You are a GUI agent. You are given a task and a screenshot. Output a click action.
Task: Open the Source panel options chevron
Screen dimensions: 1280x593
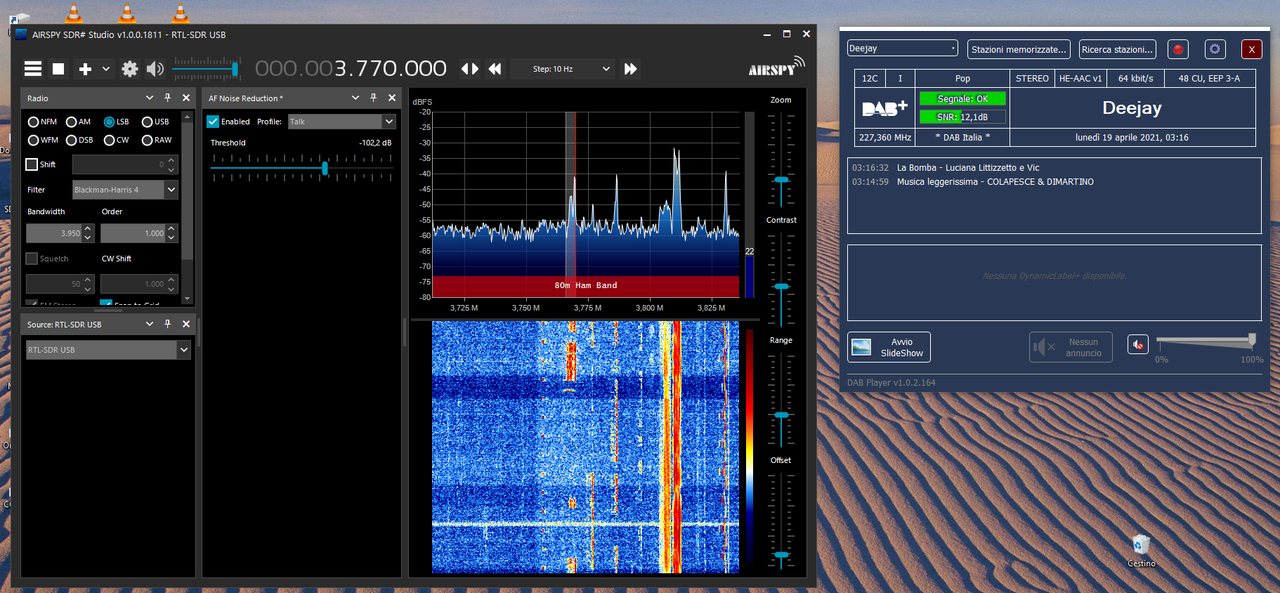point(149,324)
